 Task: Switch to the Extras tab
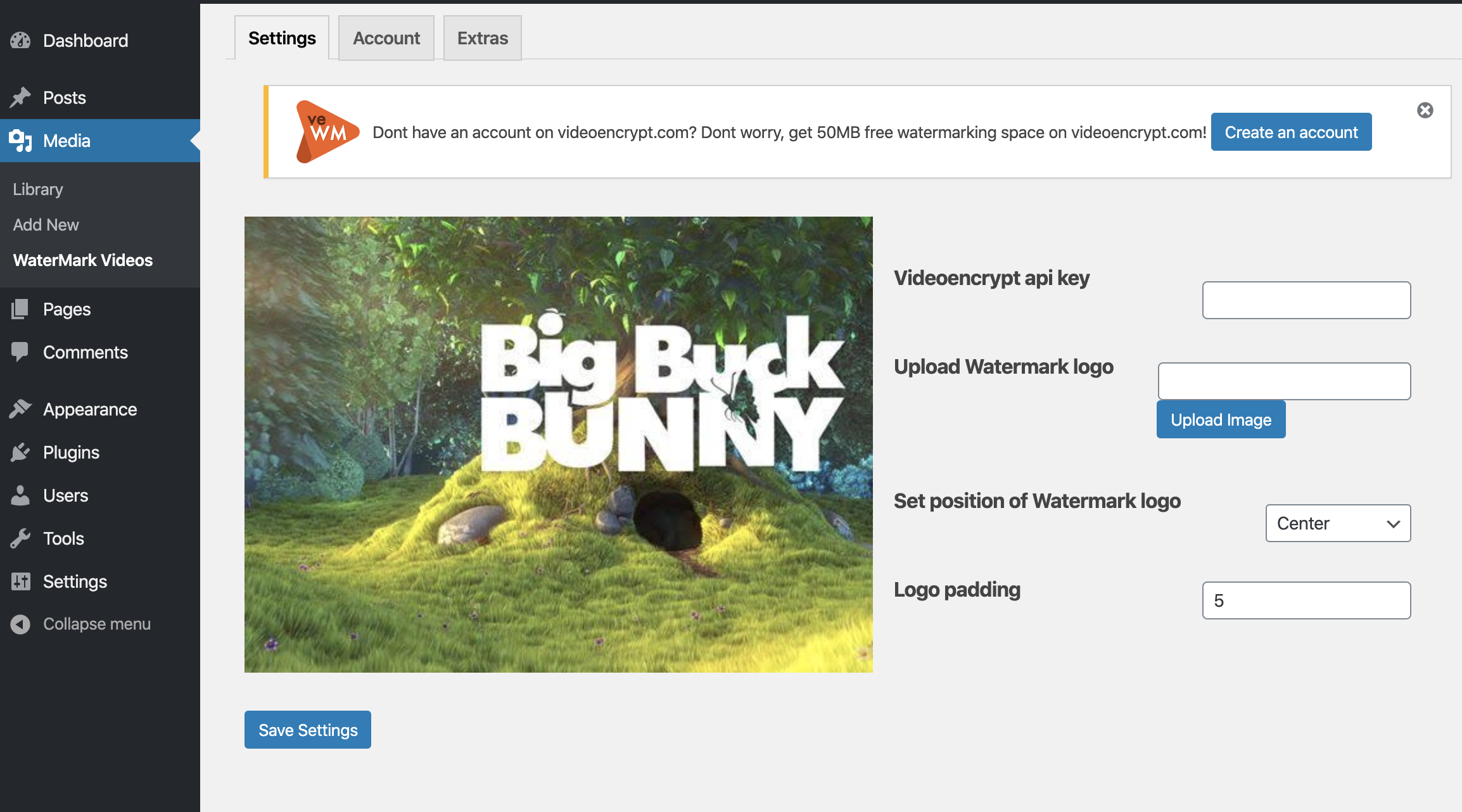[483, 38]
